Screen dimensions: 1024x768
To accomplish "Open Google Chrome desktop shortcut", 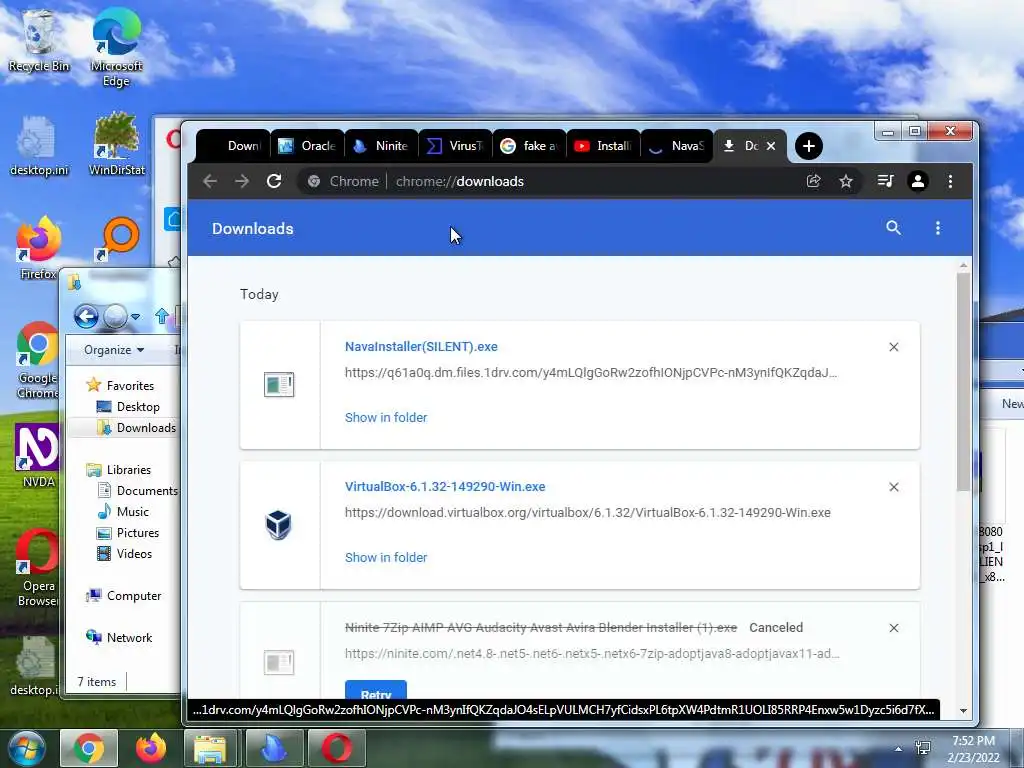I will (x=38, y=360).
